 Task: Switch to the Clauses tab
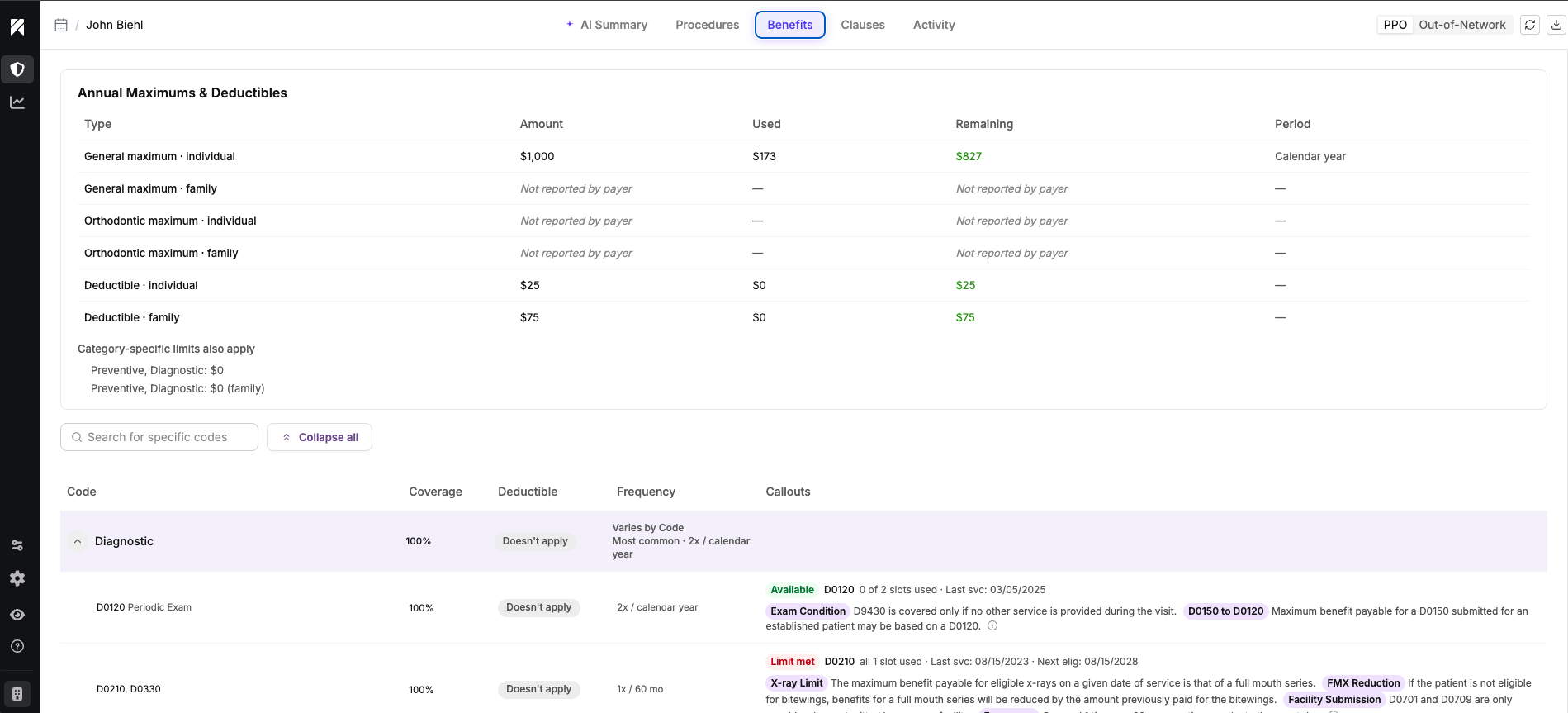click(863, 25)
